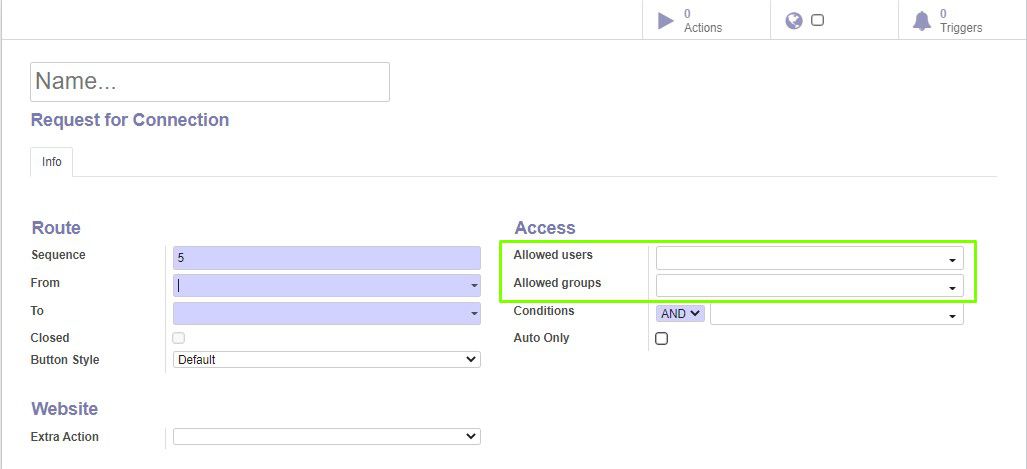Screen dimensions: 1027x469
Task: Click the Request for Connection heading
Action: [130, 120]
